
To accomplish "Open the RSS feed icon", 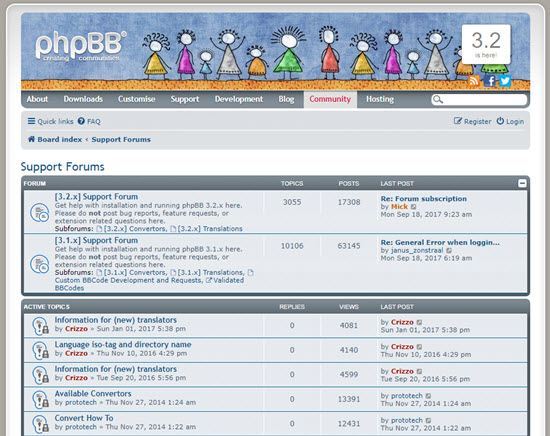I will coord(474,81).
